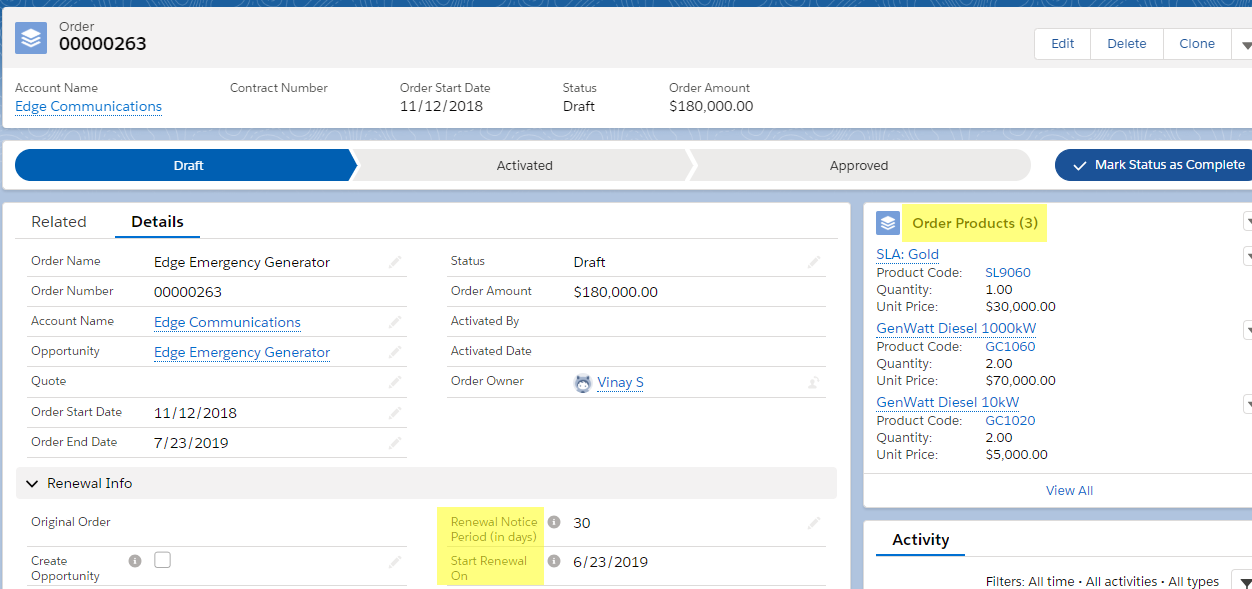Show info tooltip for Start Renewal On
This screenshot has width=1252, height=589.
pos(554,561)
